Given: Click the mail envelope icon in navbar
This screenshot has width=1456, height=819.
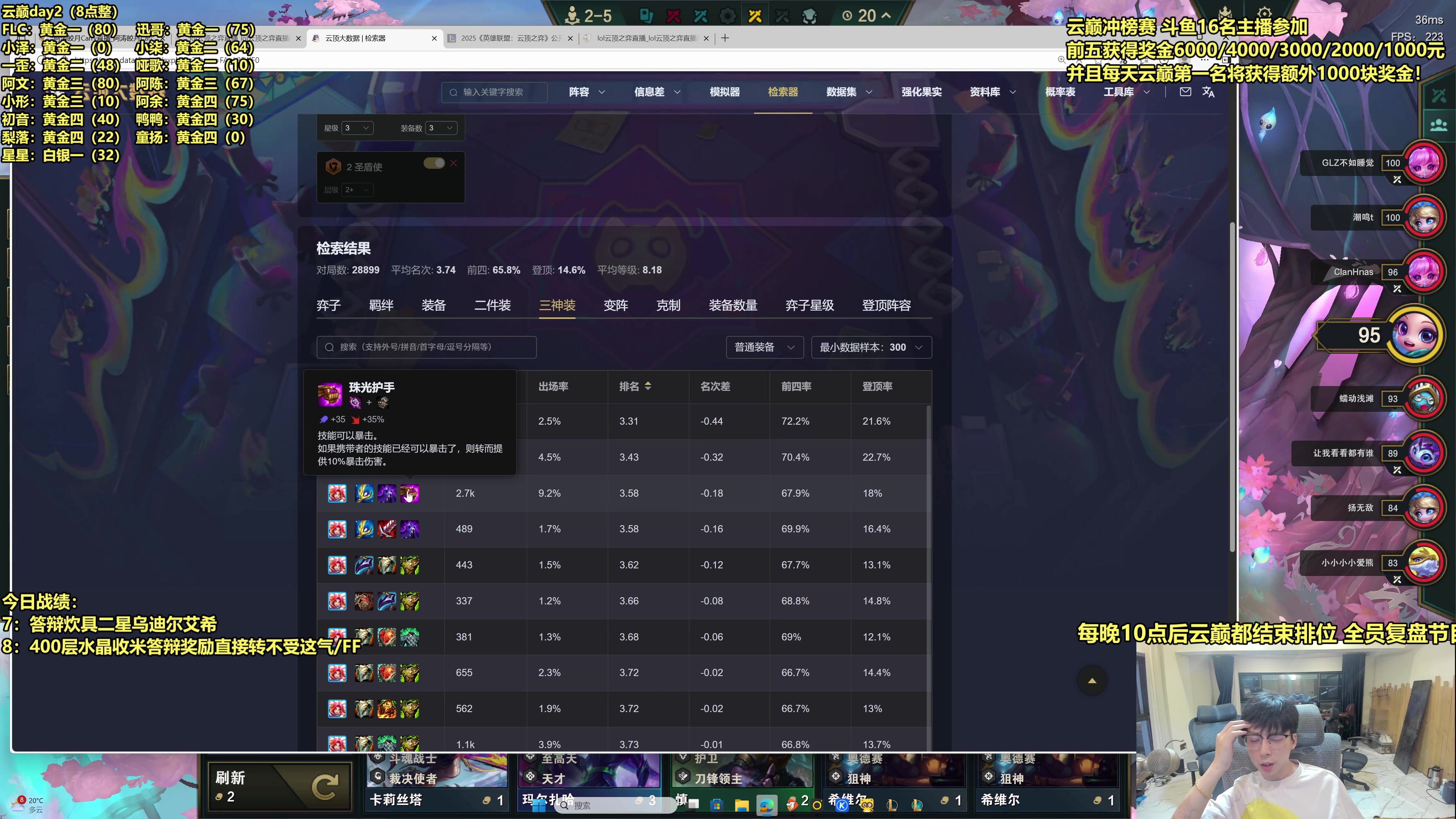Looking at the screenshot, I should pyautogui.click(x=1185, y=91).
